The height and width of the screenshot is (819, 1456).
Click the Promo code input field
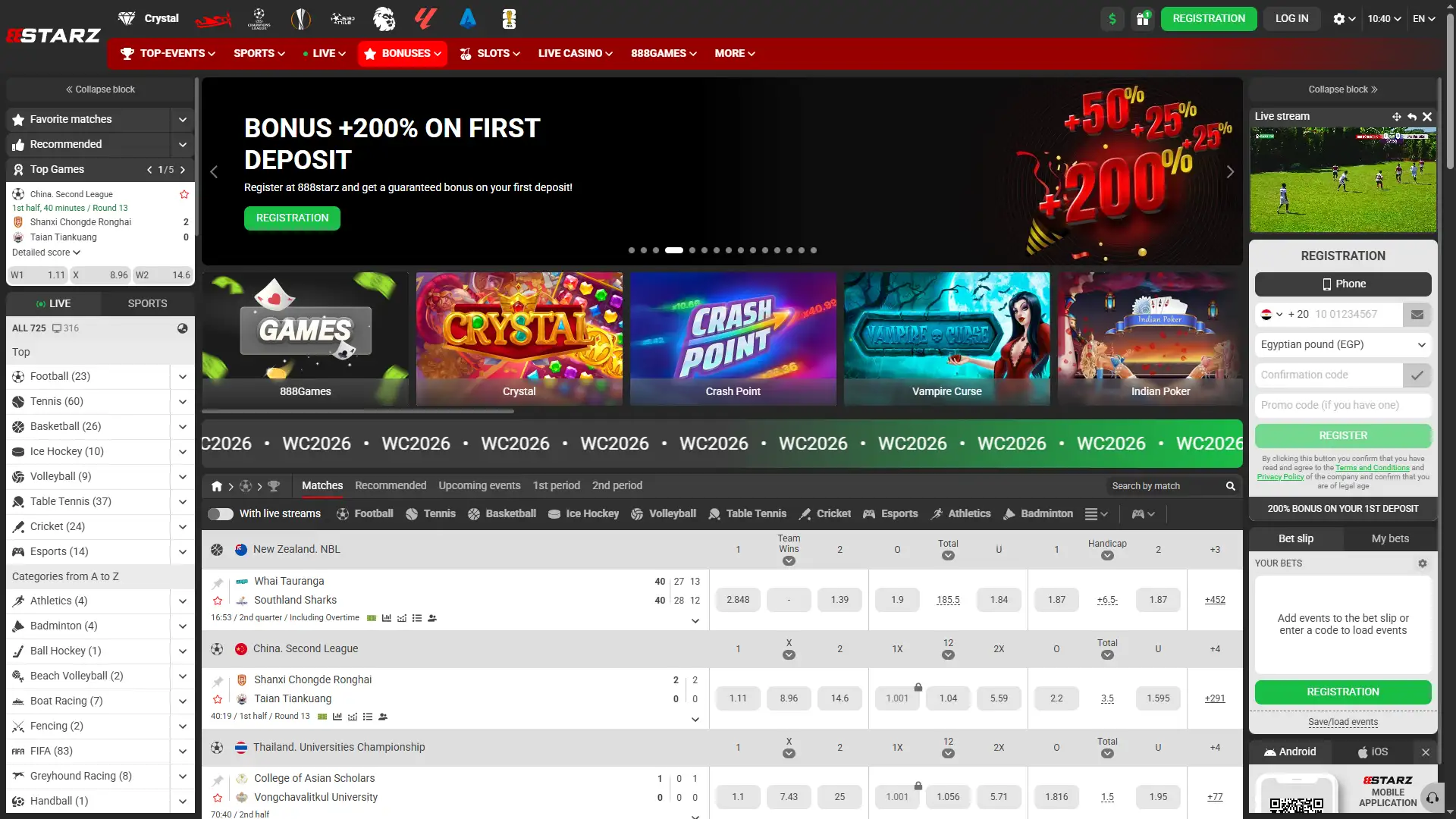[1343, 406]
